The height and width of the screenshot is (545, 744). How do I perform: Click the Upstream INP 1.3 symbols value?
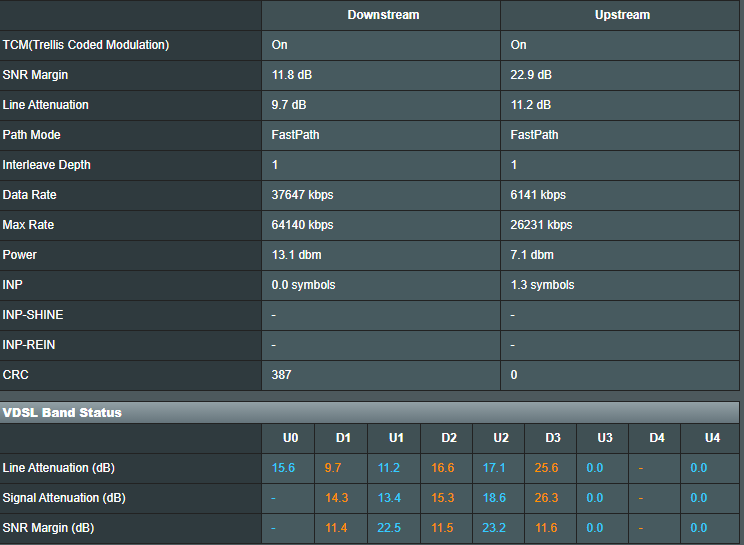[x=542, y=285]
